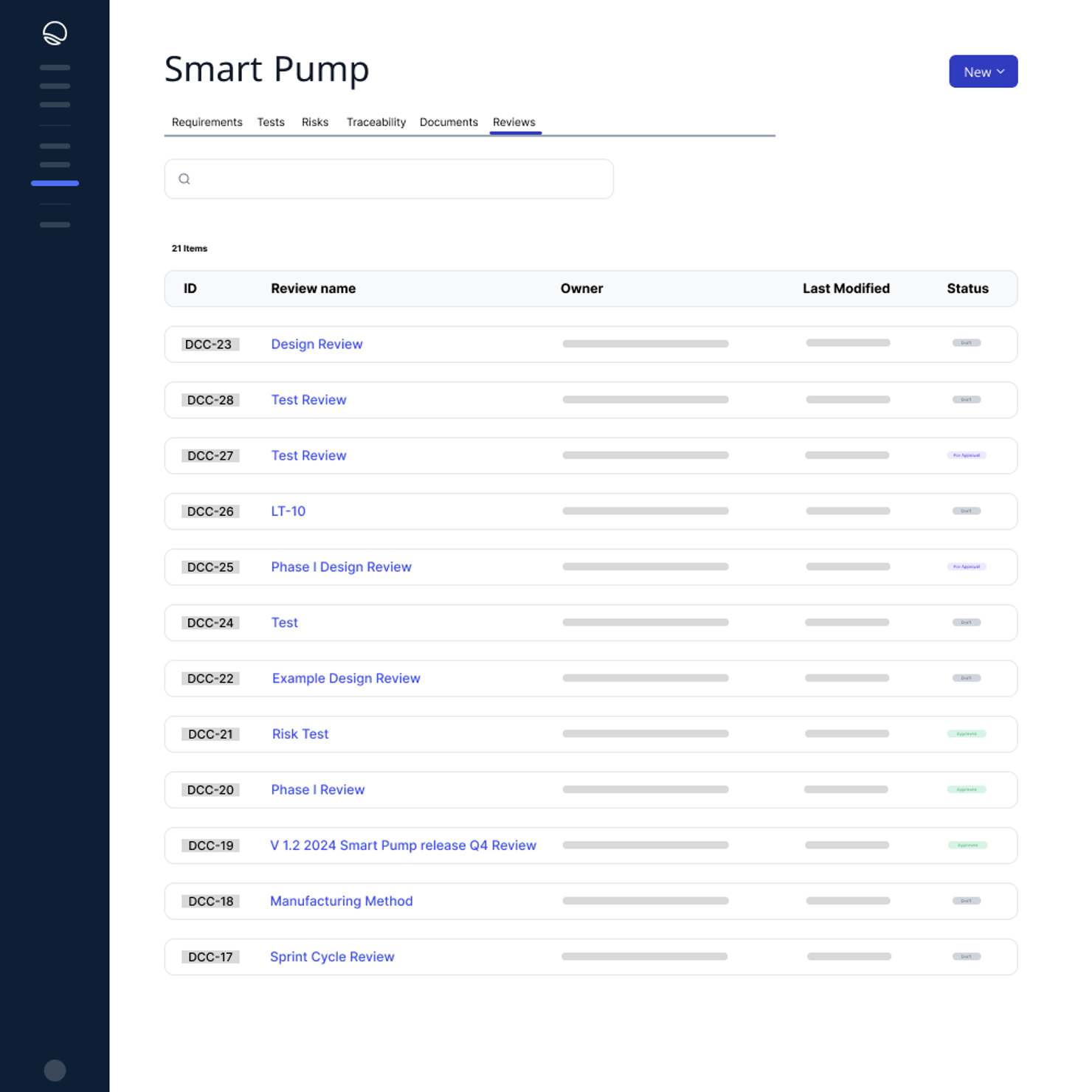Click the DCC-23 ID cell

pyautogui.click(x=210, y=345)
